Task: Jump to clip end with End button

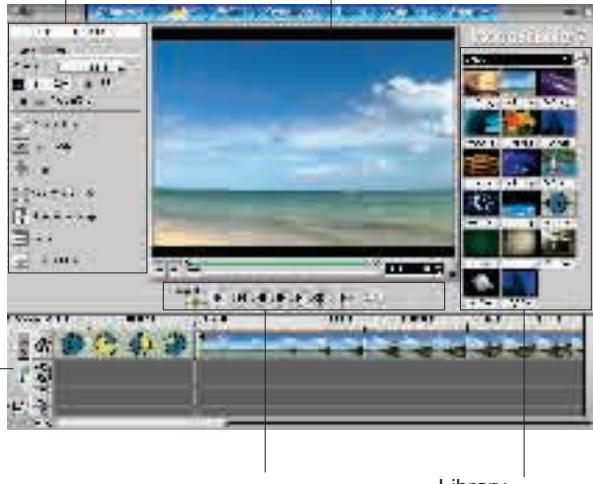Action: (299, 298)
